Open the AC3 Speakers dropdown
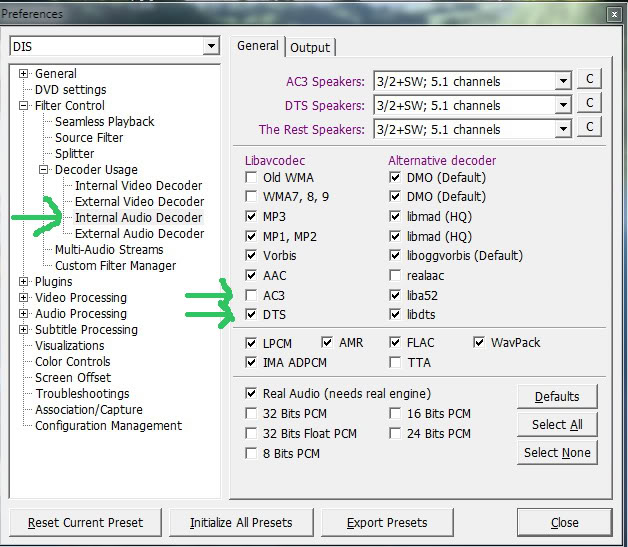The image size is (628, 547). [563, 81]
